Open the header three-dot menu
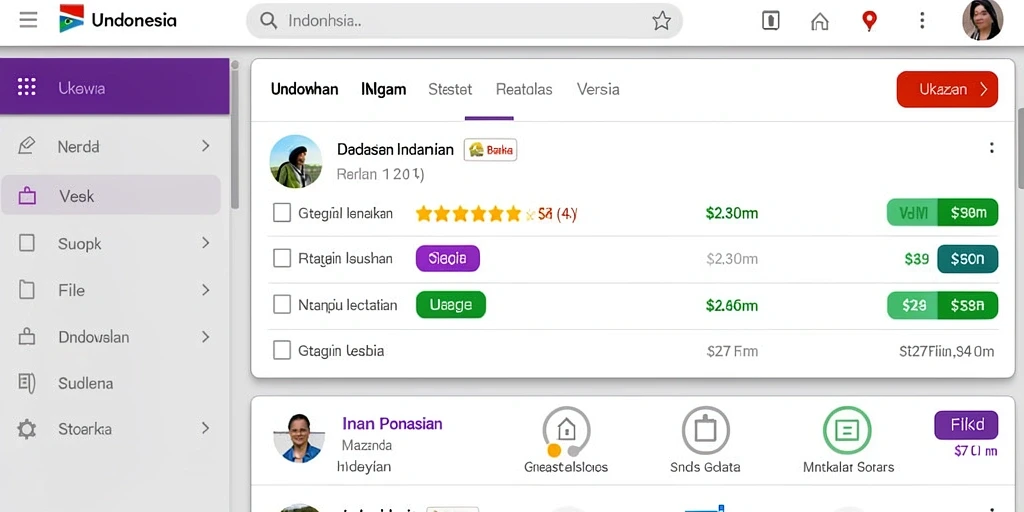This screenshot has height=512, width=1024. click(921, 20)
